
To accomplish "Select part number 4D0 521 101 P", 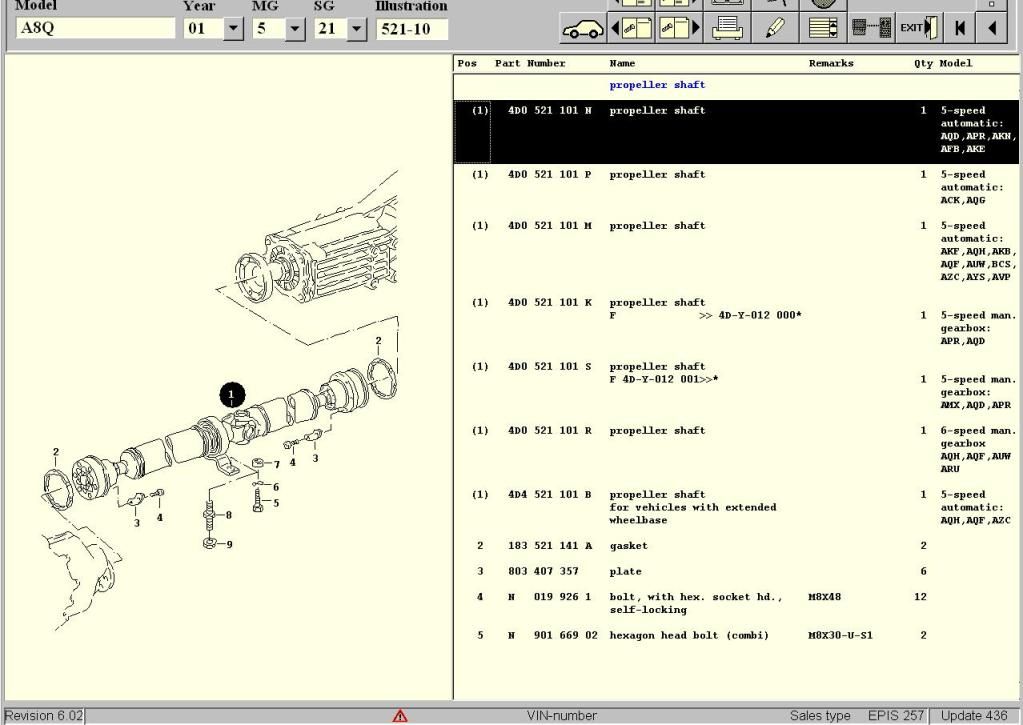I will [x=549, y=174].
